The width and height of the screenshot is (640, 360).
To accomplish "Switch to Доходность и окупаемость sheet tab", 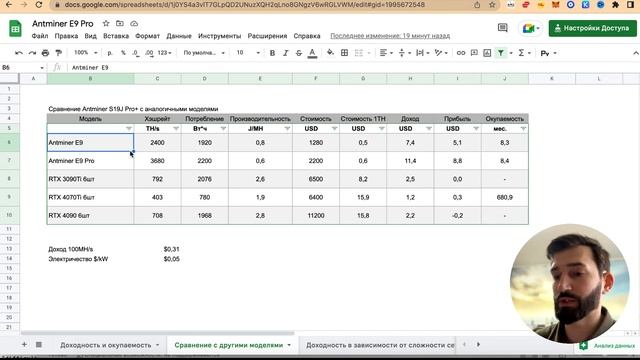I will click(109, 345).
